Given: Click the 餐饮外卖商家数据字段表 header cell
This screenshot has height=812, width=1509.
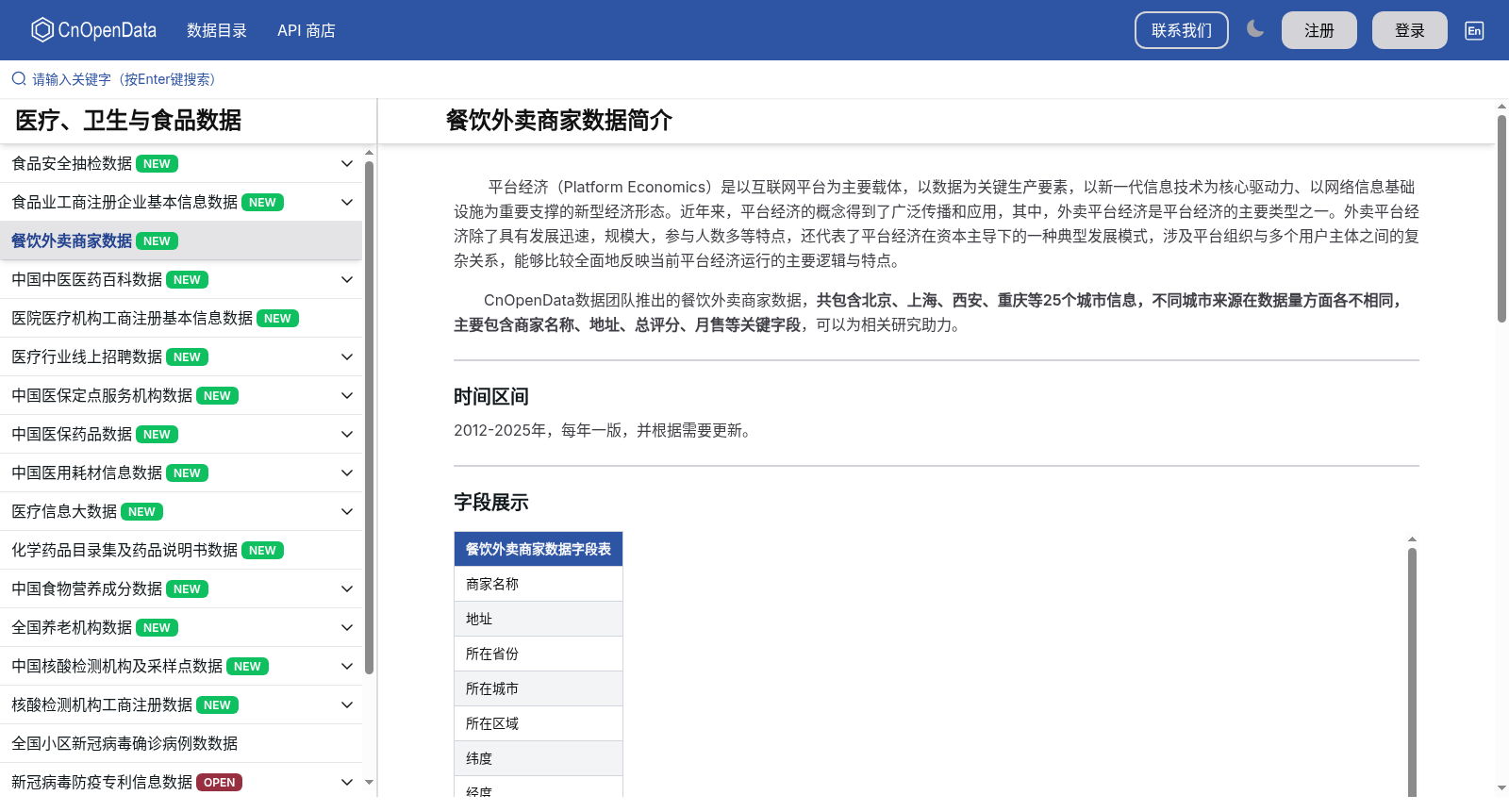Looking at the screenshot, I should 539,549.
